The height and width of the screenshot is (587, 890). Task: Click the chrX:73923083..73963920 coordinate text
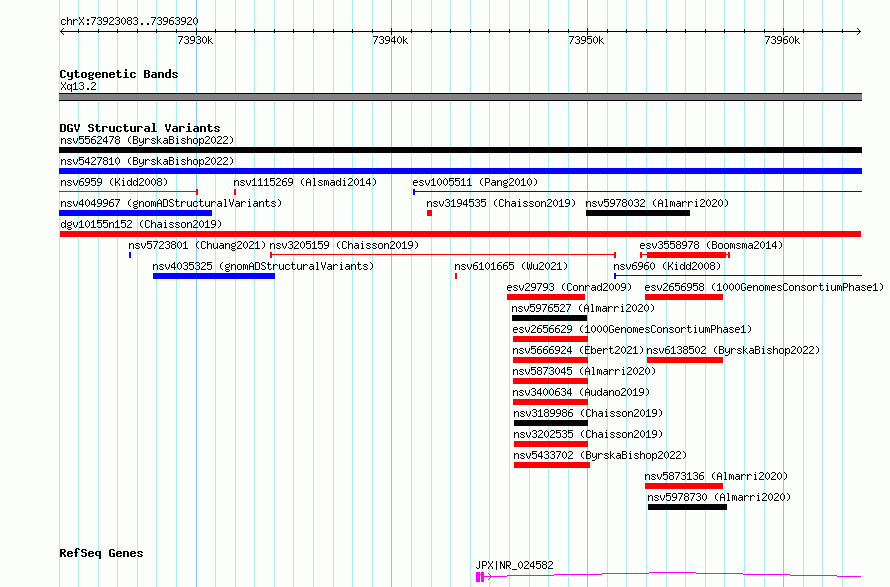[x=129, y=22]
